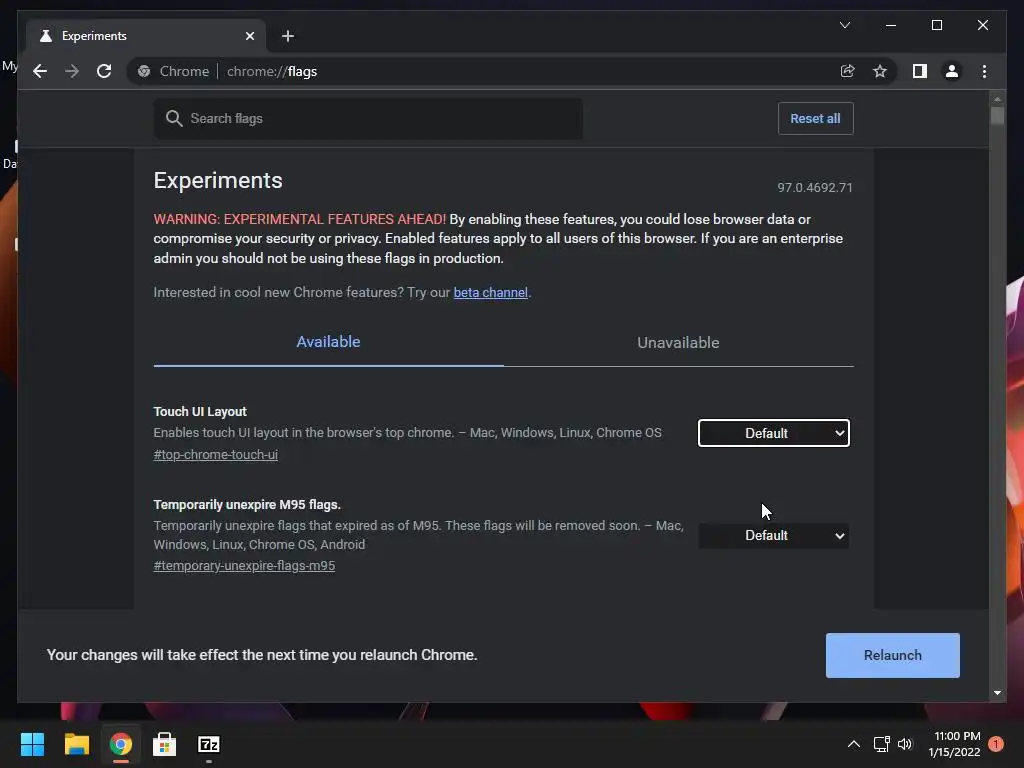This screenshot has height=768, width=1024.
Task: Open Chrome's three-dot menu
Action: coord(984,71)
